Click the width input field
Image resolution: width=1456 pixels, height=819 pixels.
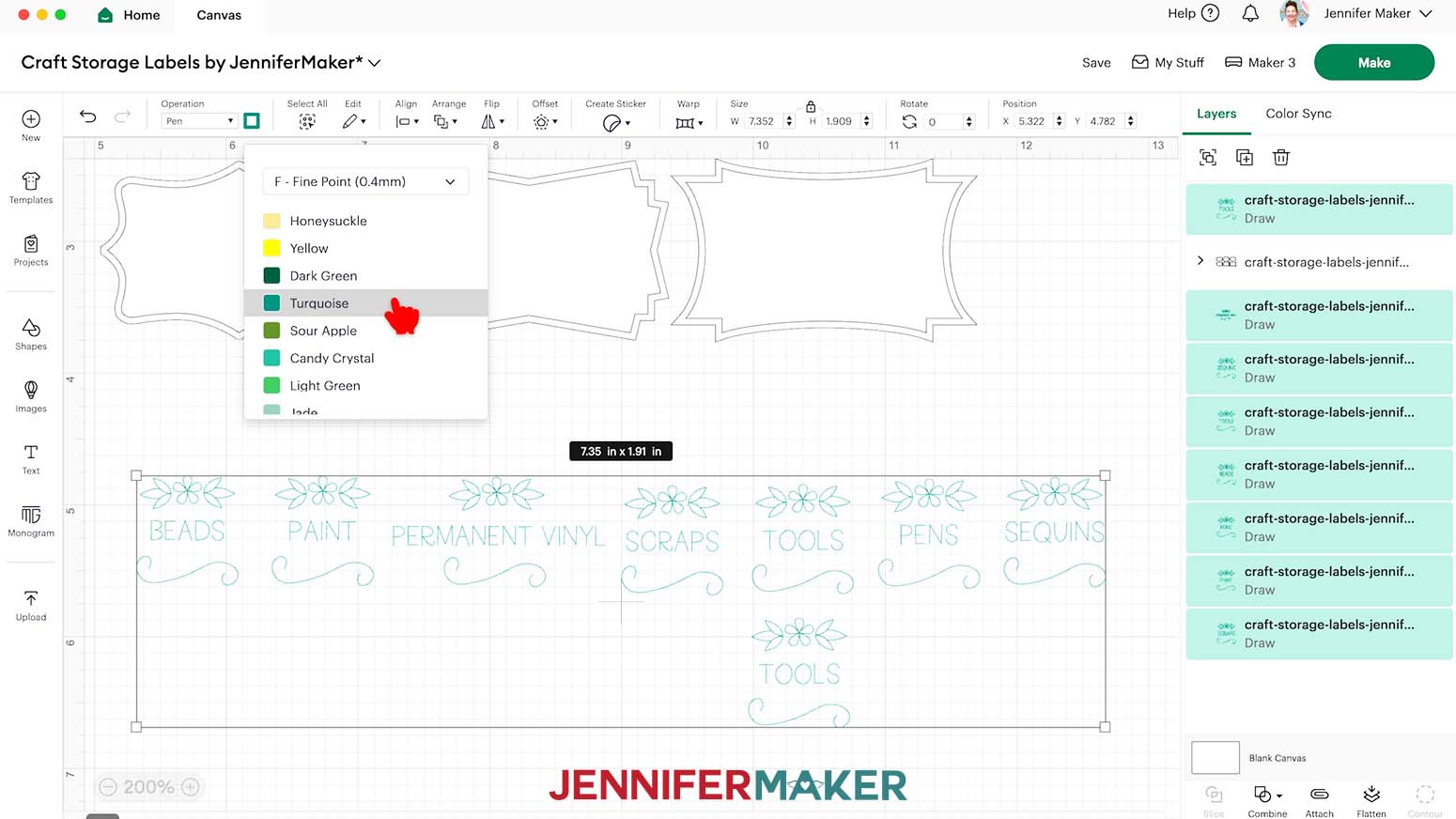pyautogui.click(x=763, y=121)
